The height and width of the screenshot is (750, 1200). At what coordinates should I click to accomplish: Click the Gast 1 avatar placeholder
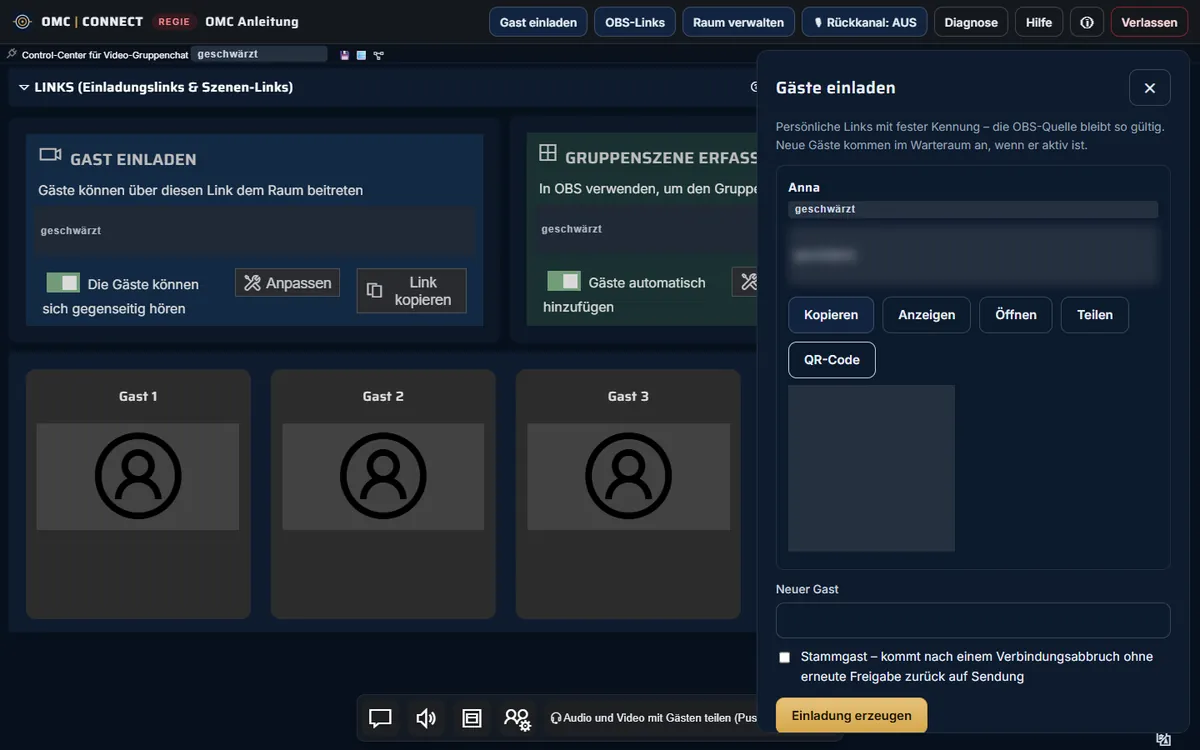138,476
